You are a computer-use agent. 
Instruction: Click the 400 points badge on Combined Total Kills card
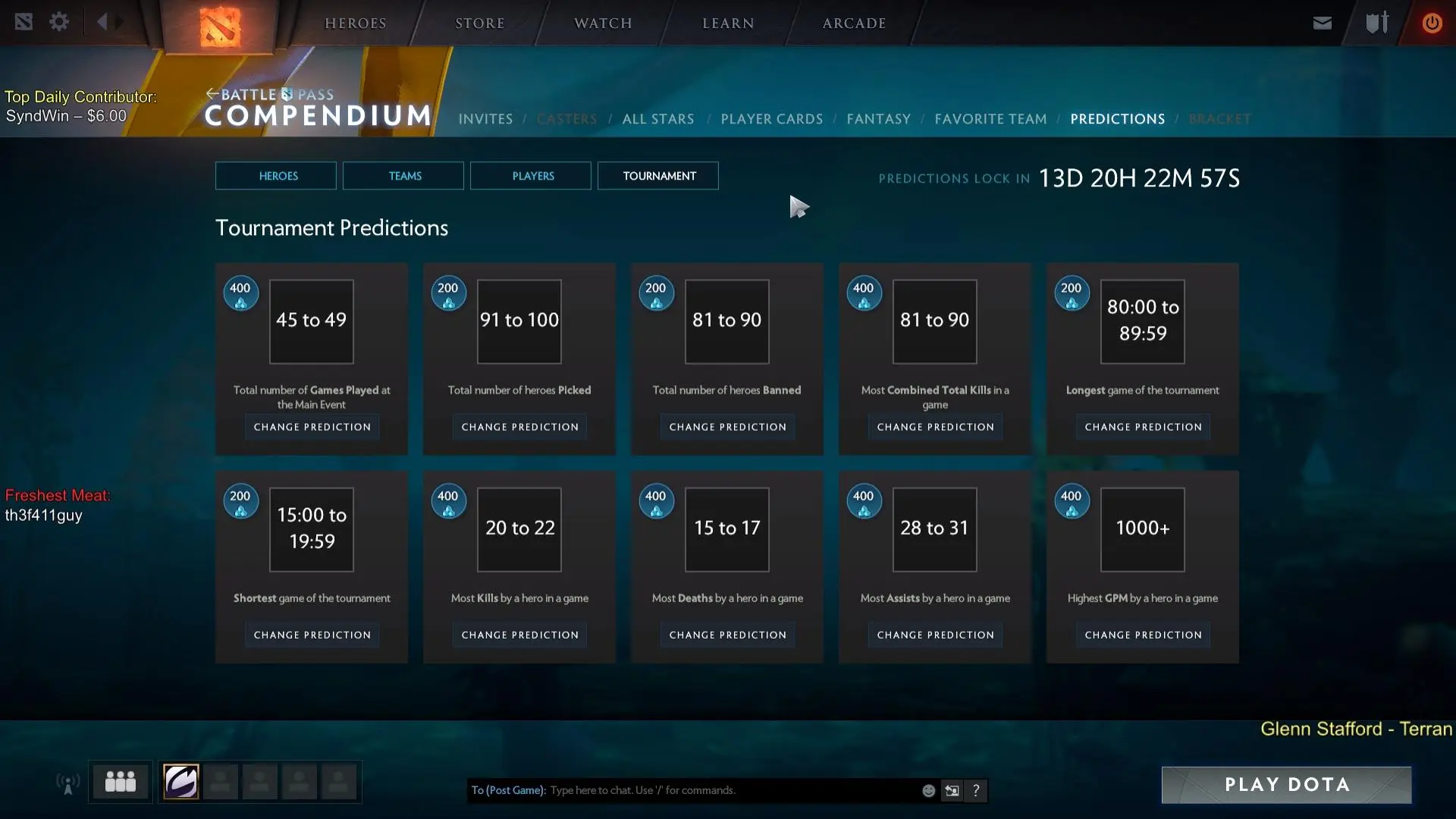864,293
